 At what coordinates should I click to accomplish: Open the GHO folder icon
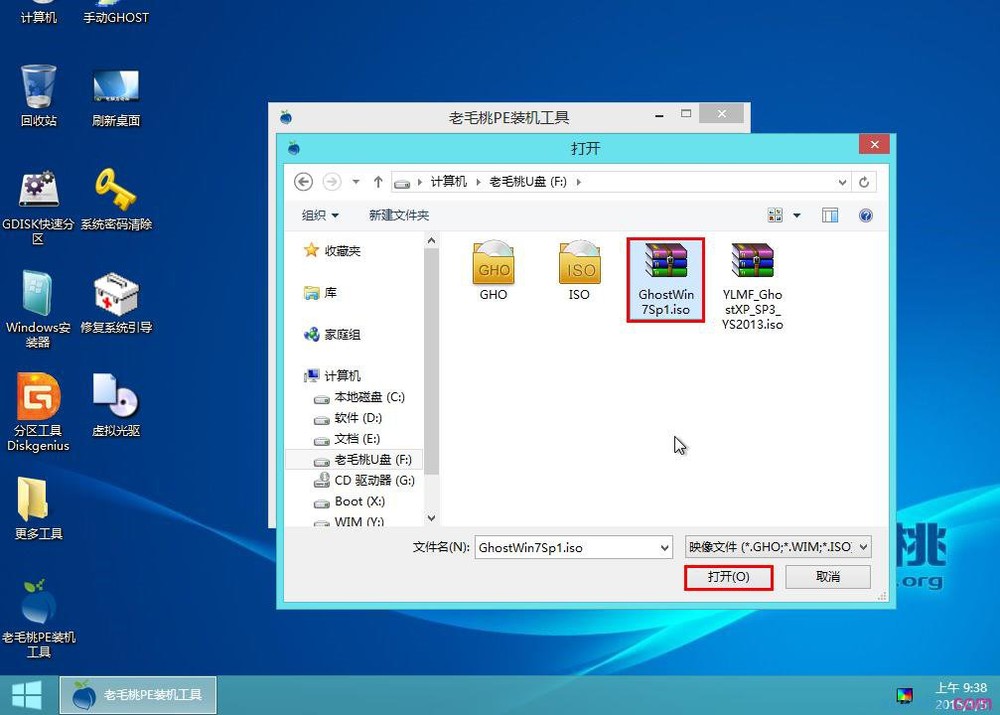[492, 260]
